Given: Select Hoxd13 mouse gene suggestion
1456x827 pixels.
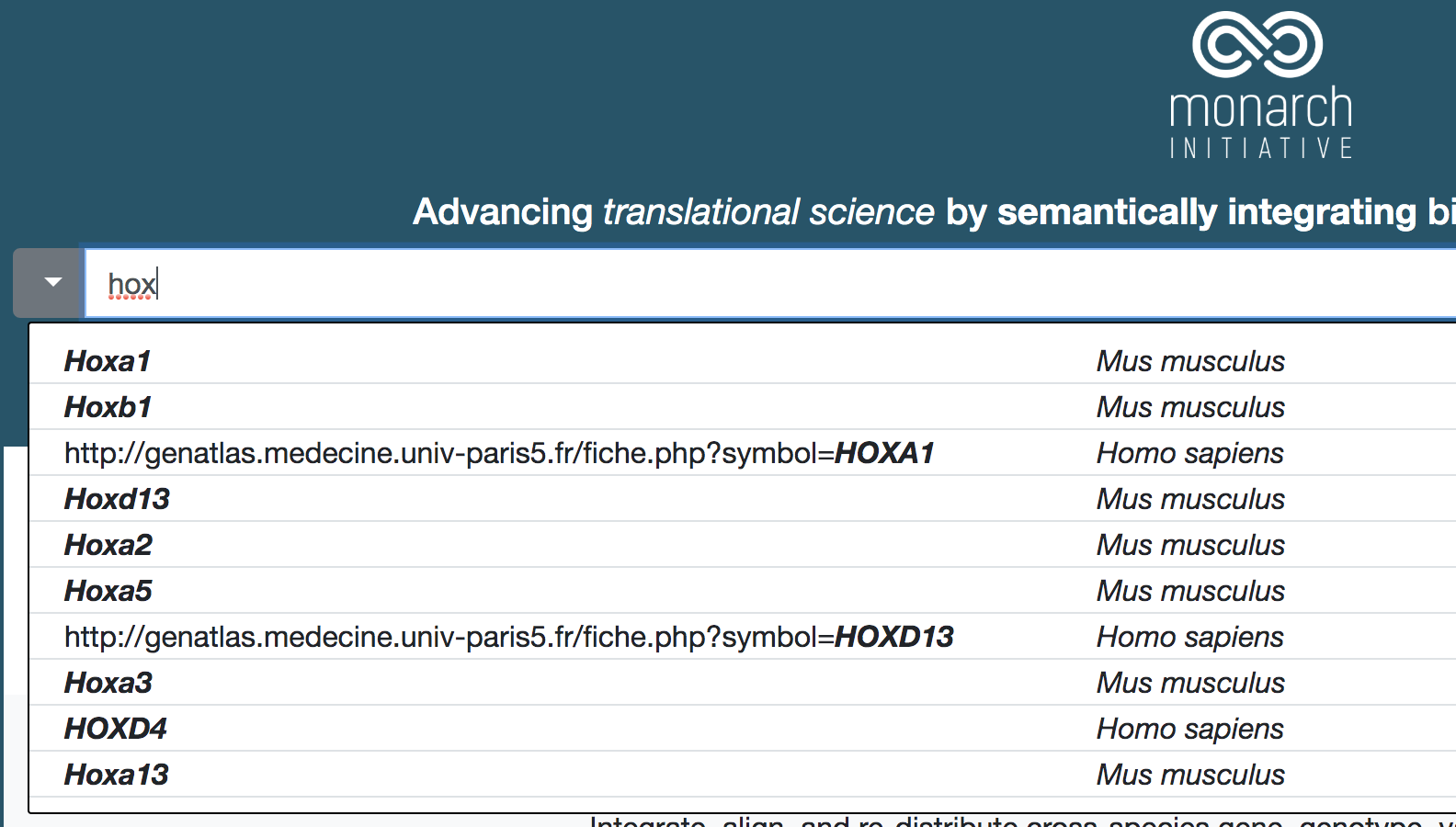Looking at the screenshot, I should point(117,499).
